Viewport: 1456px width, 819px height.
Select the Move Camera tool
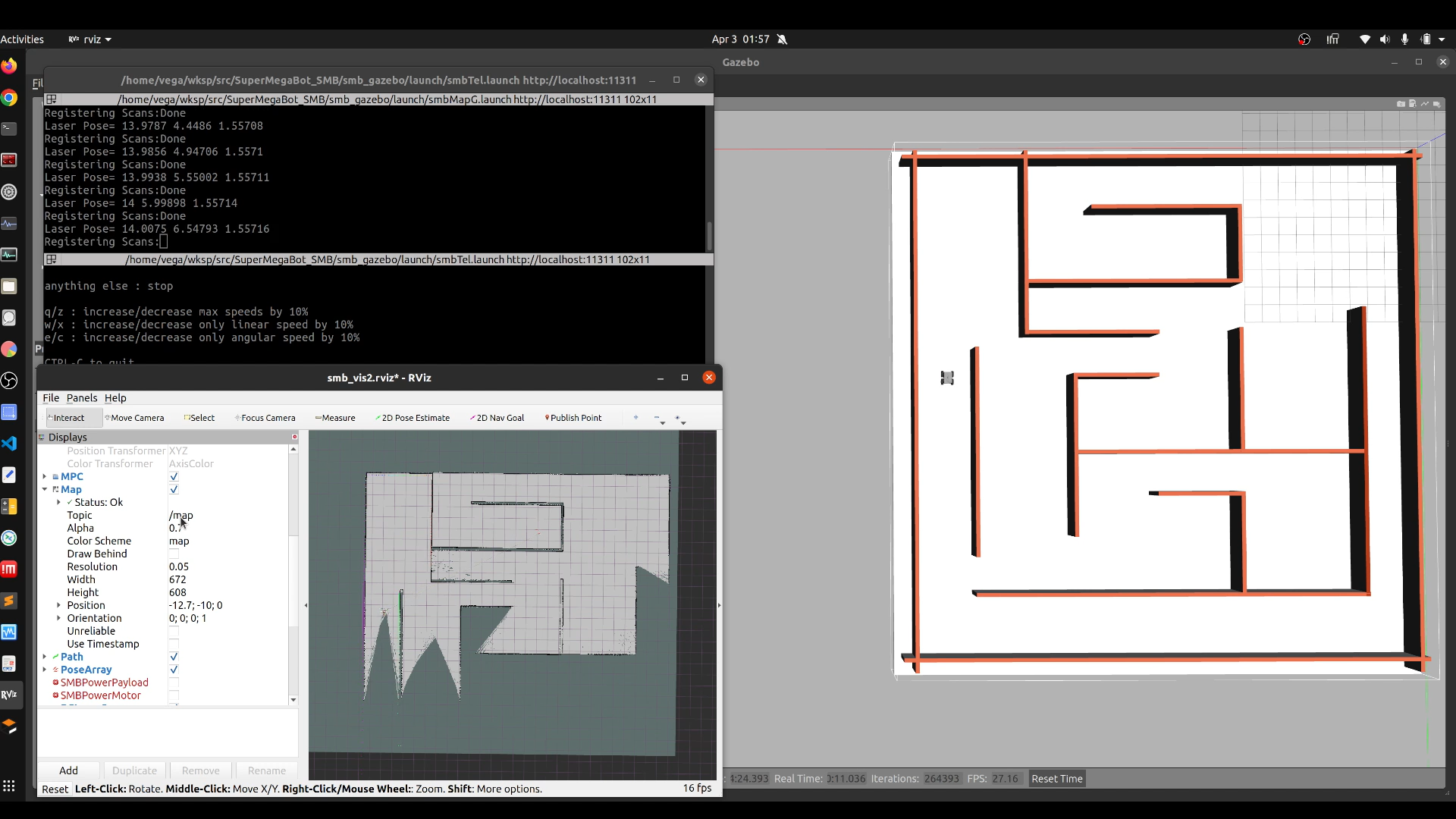click(134, 418)
